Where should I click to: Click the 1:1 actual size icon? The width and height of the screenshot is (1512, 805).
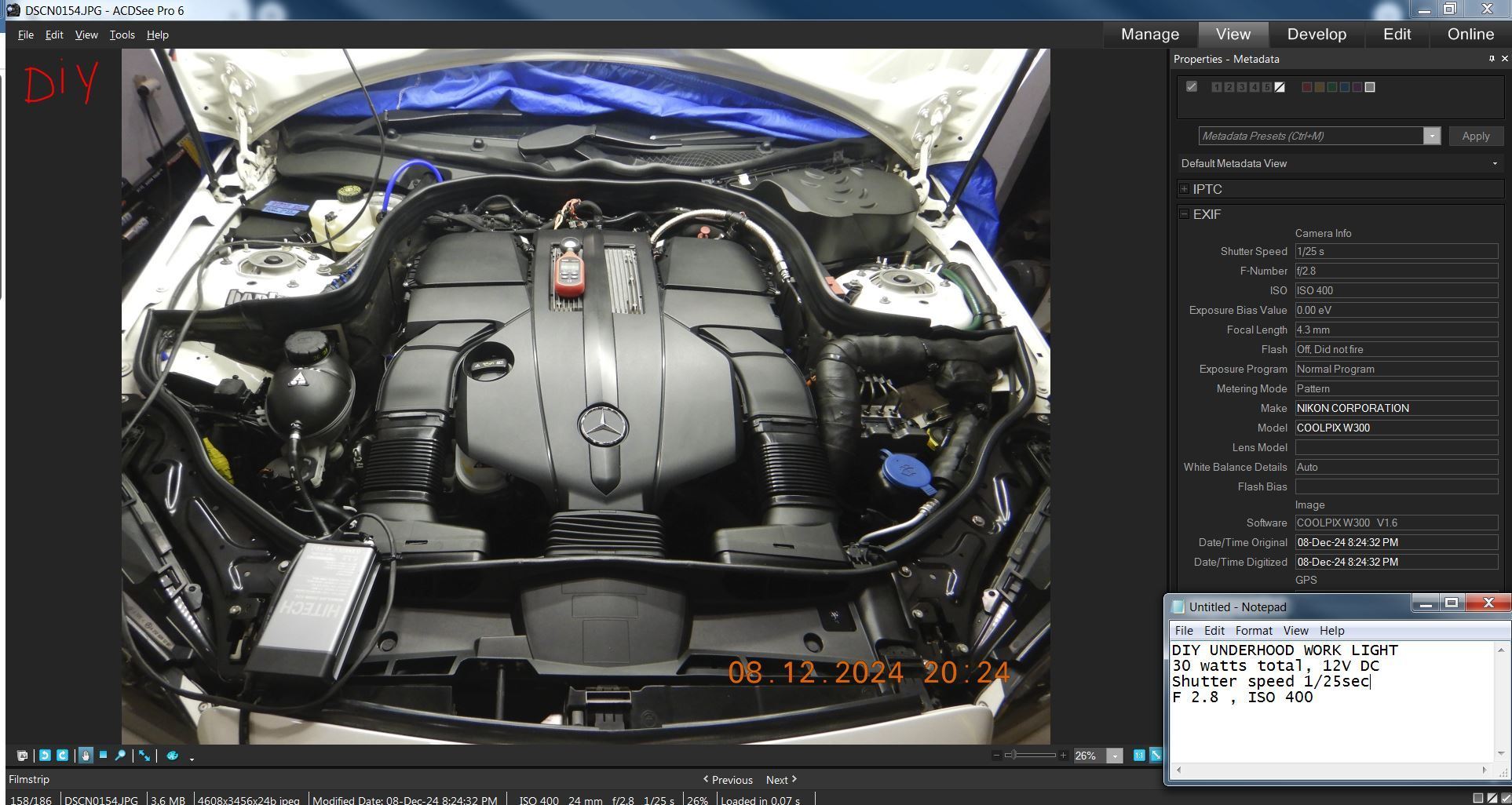[x=1139, y=756]
